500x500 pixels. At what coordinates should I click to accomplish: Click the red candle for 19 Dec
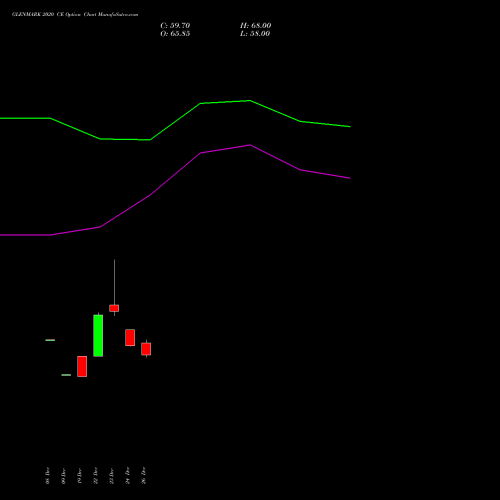82,366
